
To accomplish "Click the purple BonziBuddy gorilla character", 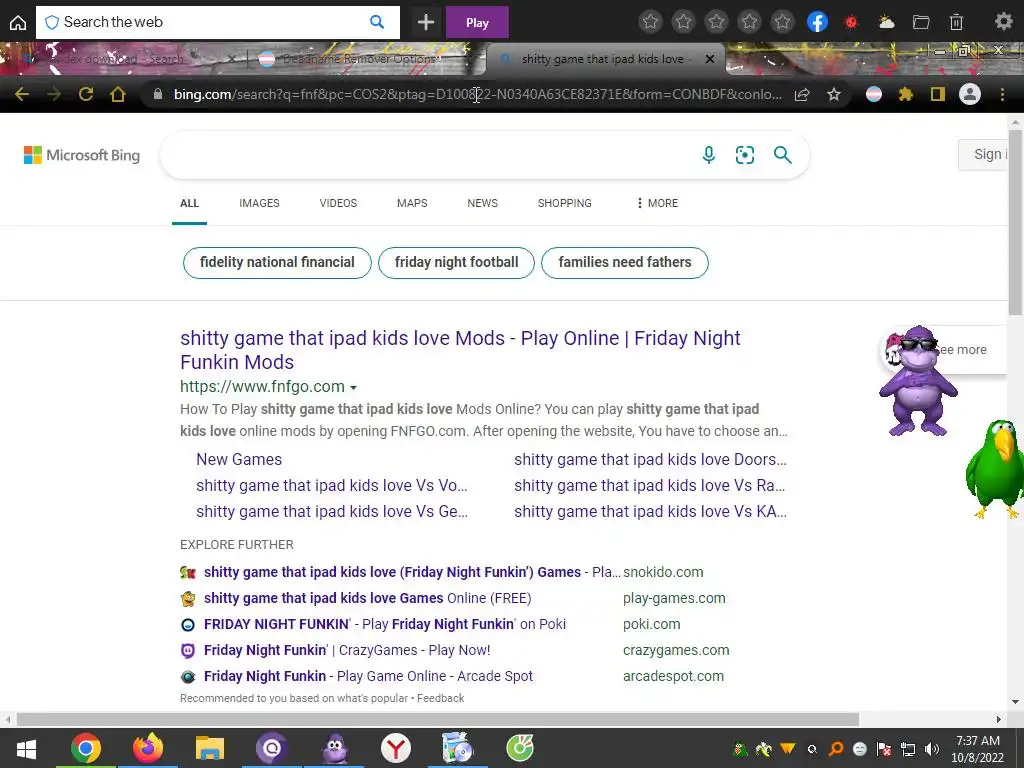I will 918,381.
